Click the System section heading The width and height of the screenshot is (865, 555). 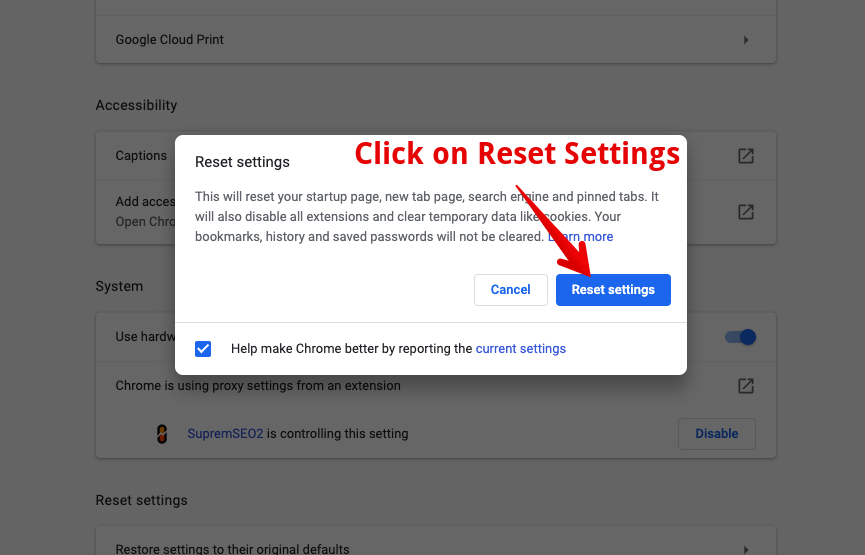(x=119, y=286)
